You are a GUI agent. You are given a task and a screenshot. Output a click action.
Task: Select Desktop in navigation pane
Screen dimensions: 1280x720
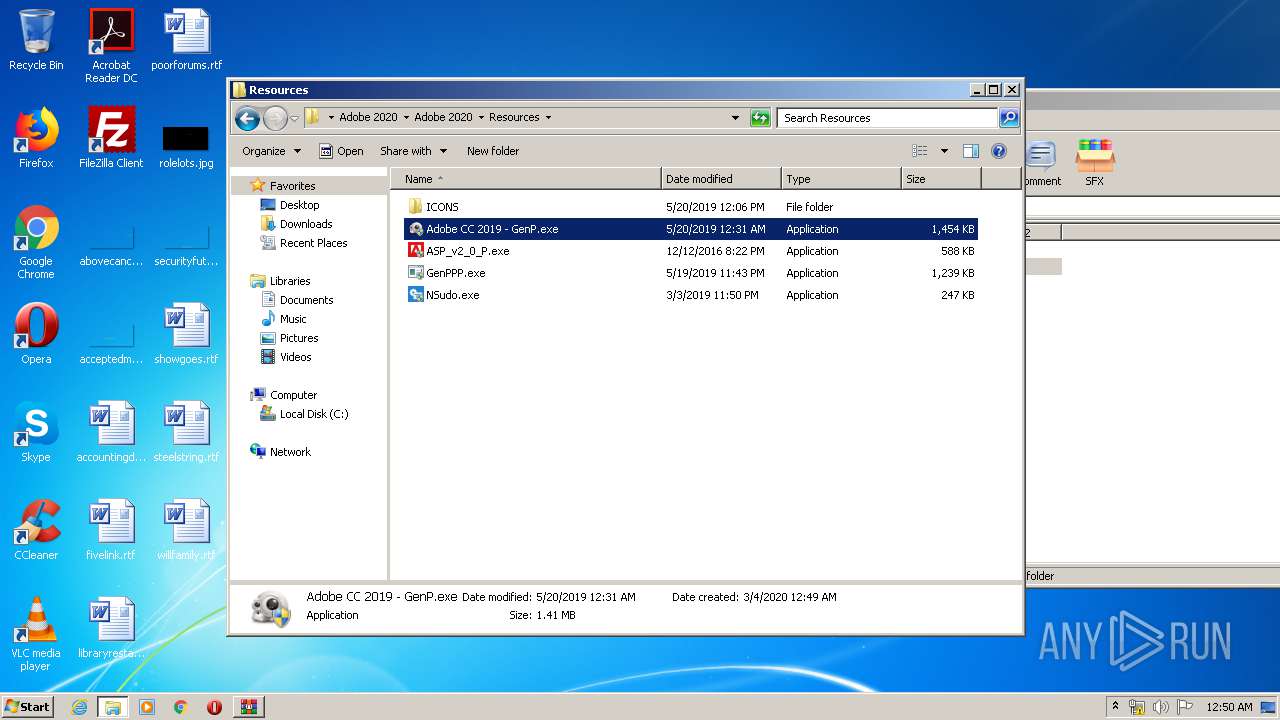pos(299,205)
